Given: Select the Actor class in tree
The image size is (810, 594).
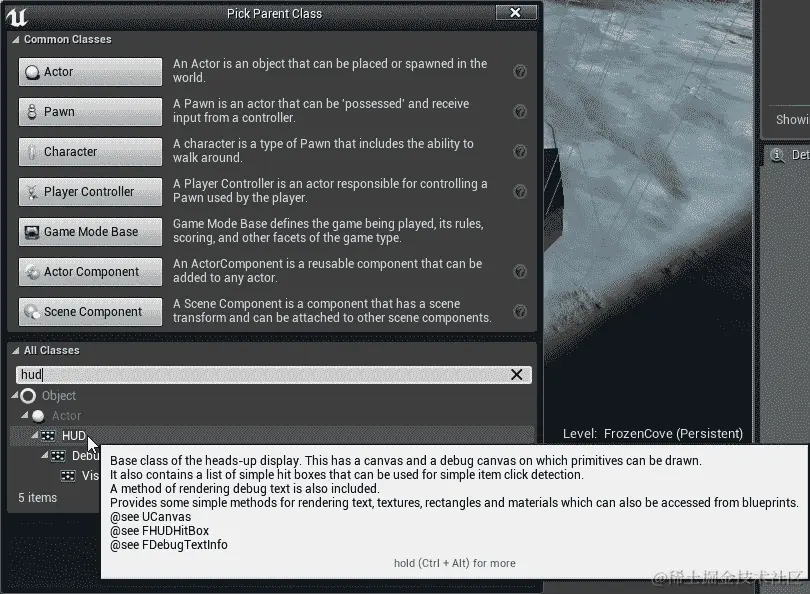Looking at the screenshot, I should pyautogui.click(x=66, y=416).
